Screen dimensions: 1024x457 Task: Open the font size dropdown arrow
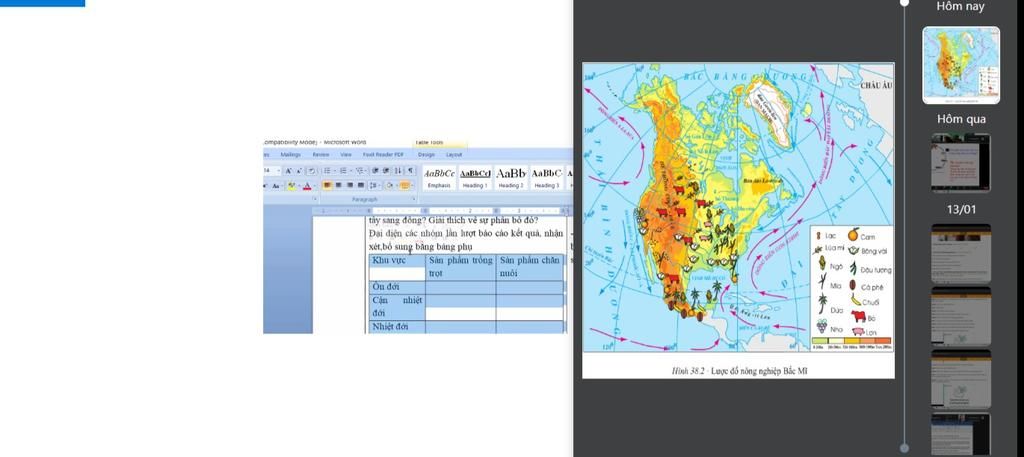point(279,171)
